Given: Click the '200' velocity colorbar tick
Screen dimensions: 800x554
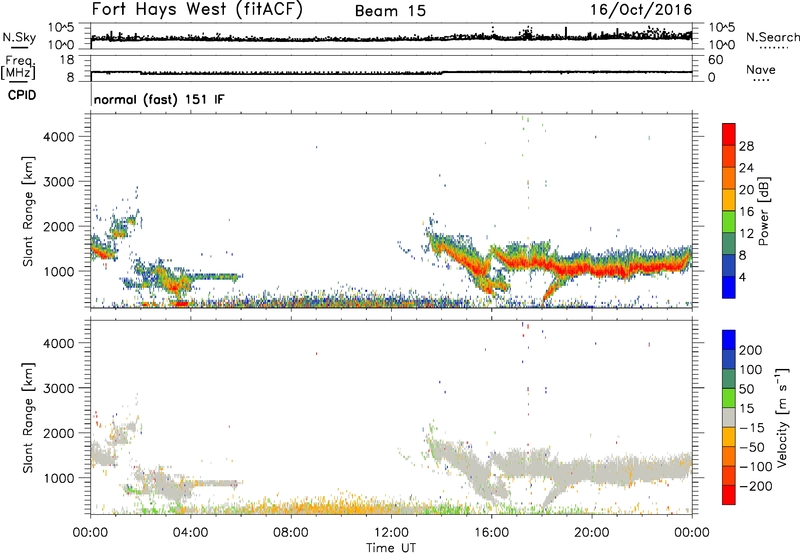Looking at the screenshot, I should tap(750, 350).
